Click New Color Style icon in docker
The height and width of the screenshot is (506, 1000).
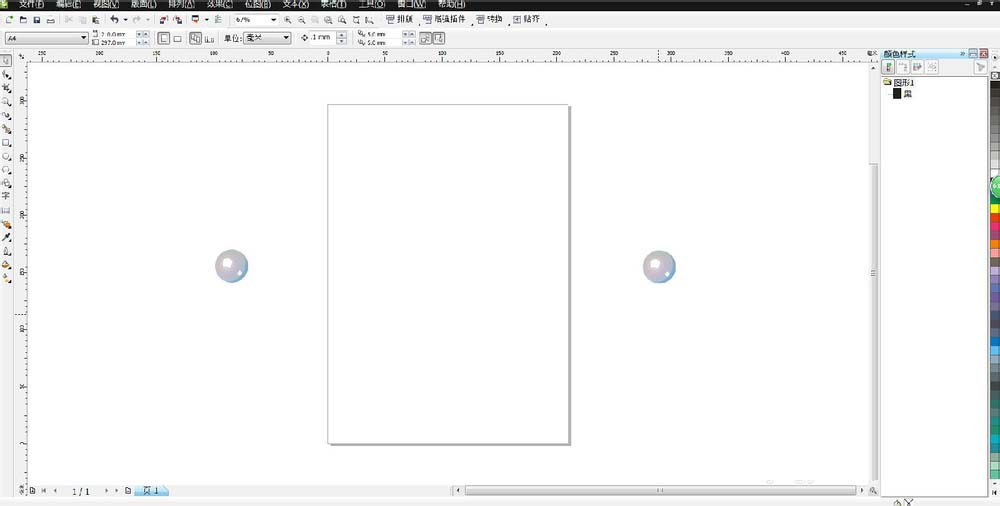tap(888, 67)
